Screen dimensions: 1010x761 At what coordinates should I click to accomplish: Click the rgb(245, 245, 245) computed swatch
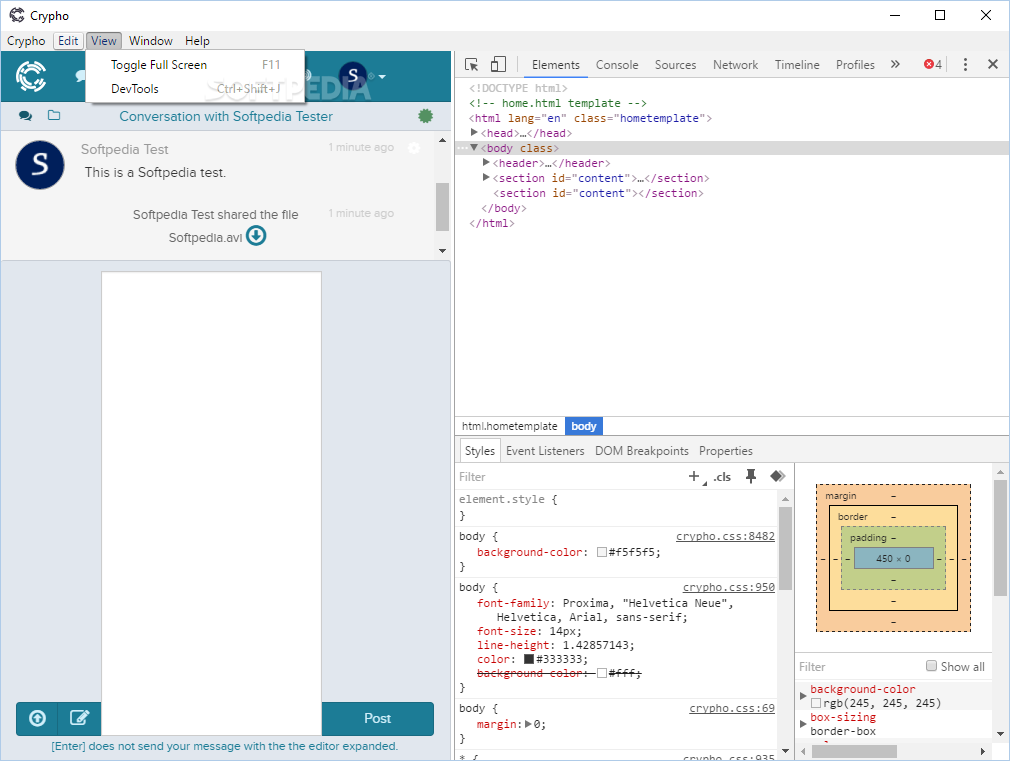coord(815,703)
